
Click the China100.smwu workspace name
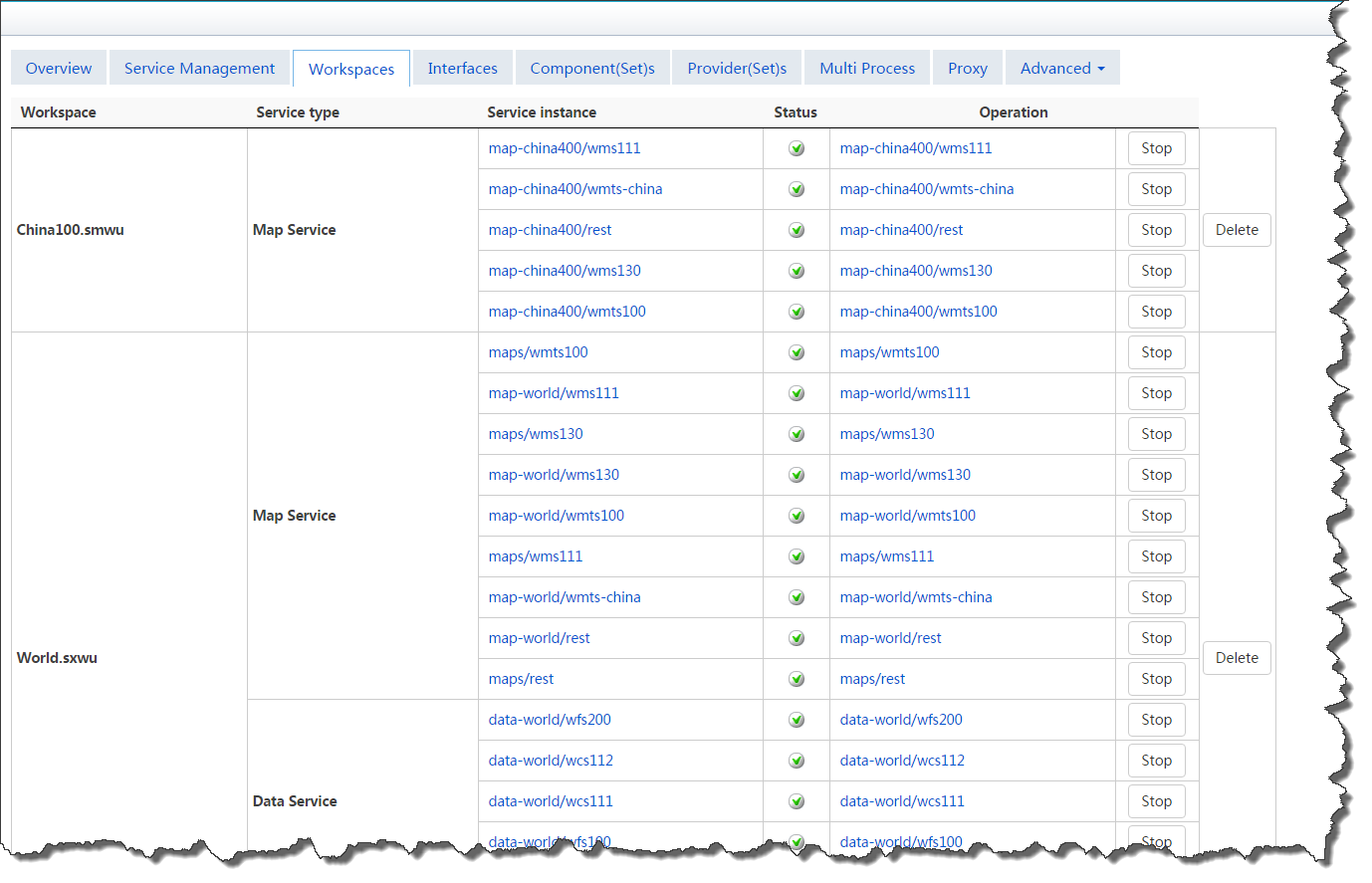(71, 230)
